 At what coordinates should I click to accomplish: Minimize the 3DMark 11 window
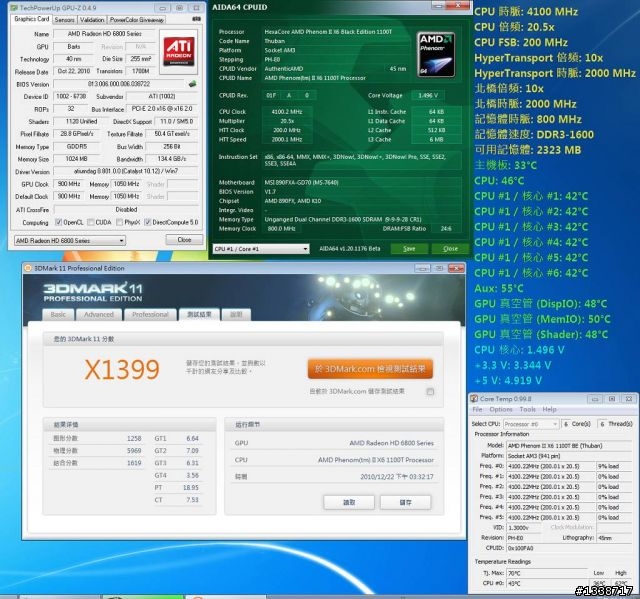(422, 268)
